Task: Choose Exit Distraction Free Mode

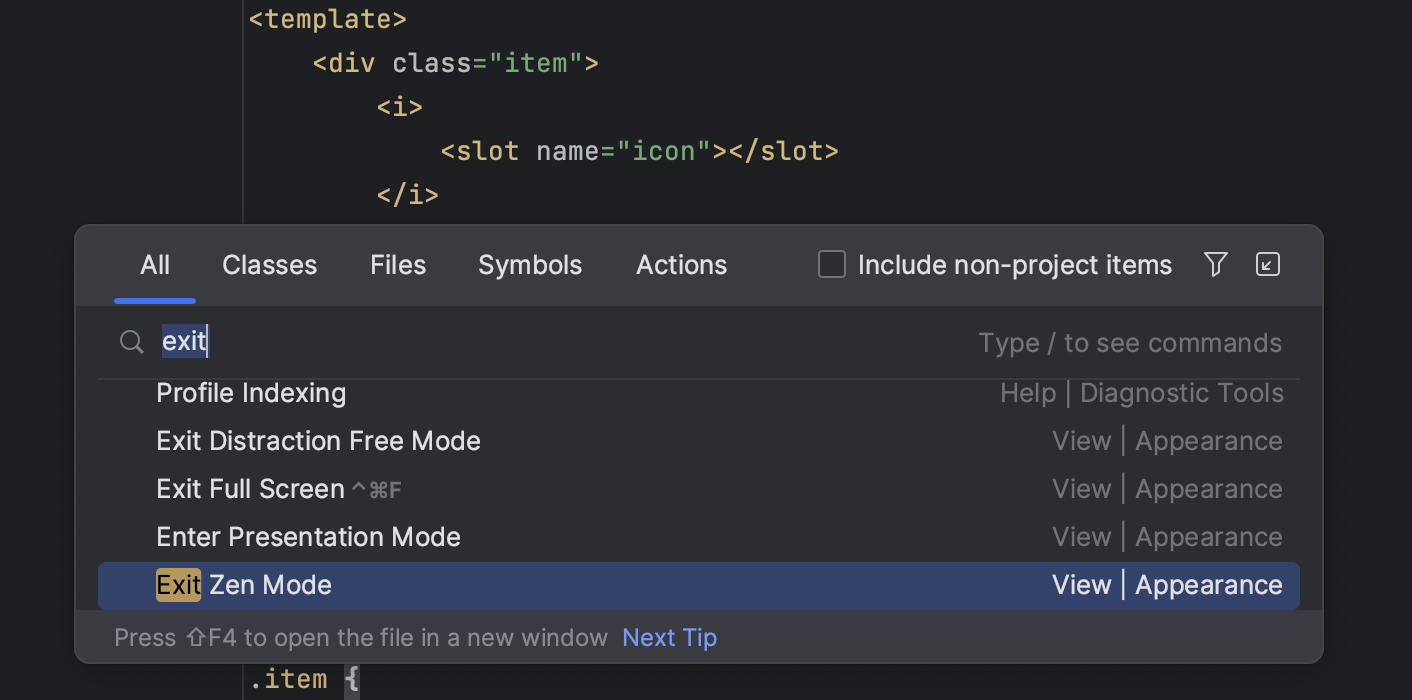Action: pyautogui.click(x=318, y=440)
